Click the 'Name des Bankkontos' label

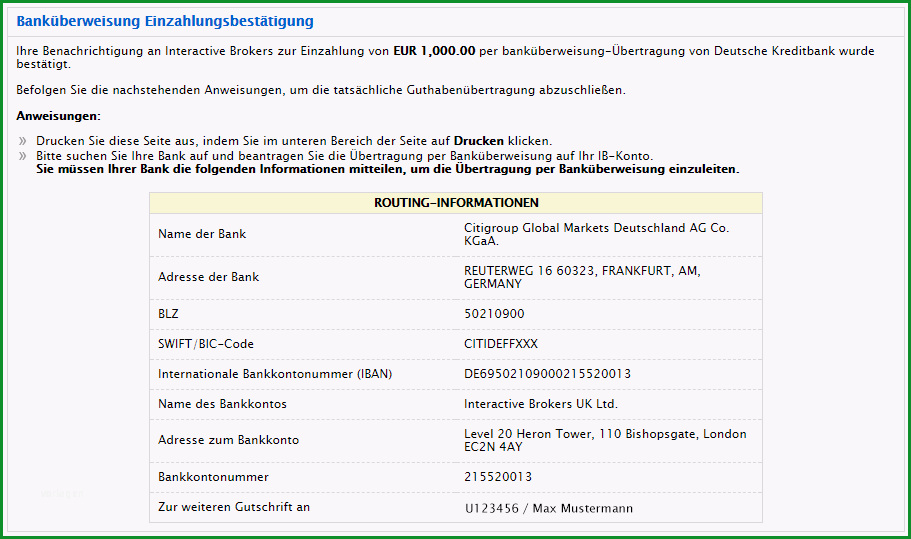(222, 404)
